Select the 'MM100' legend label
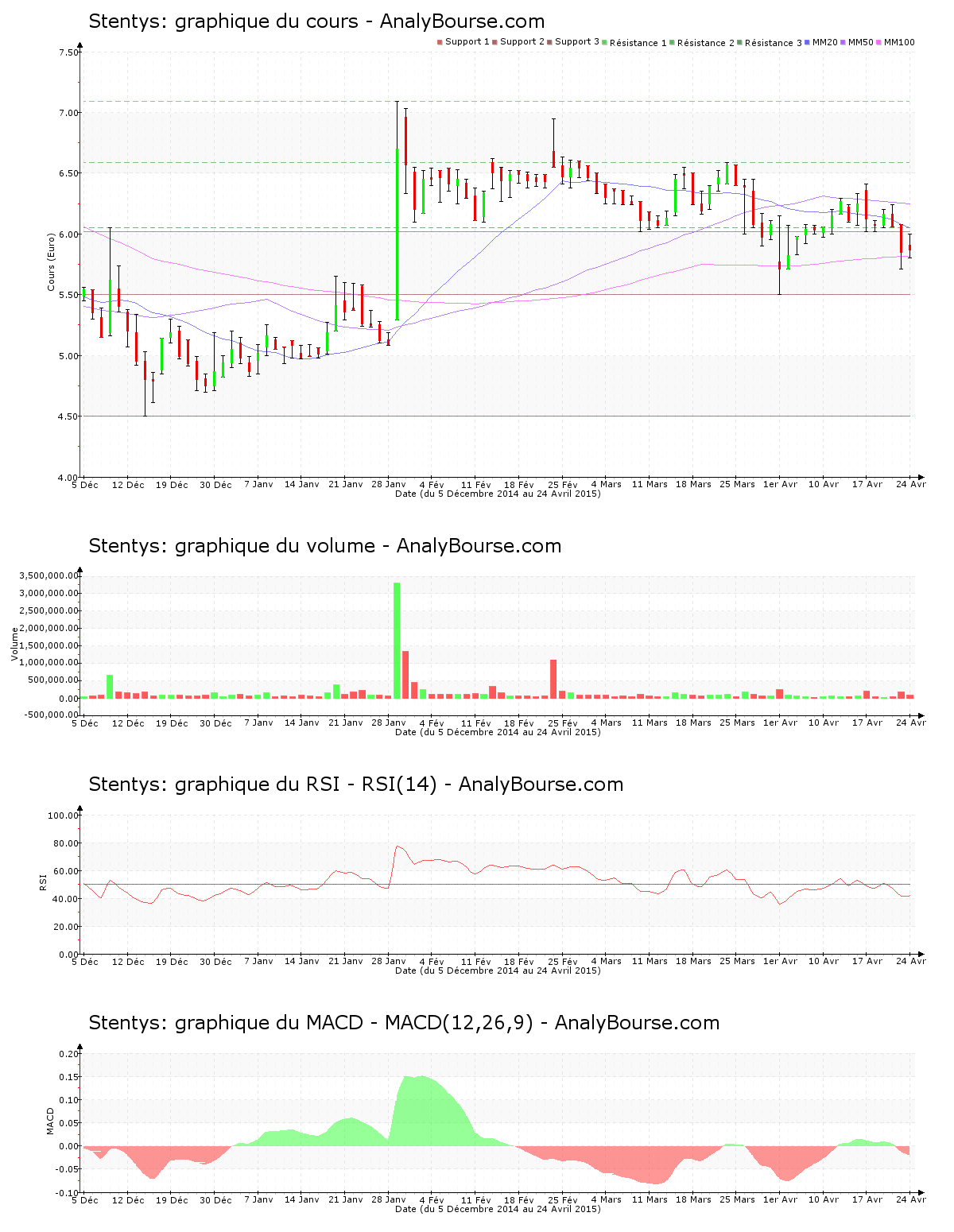Image resolution: width=954 pixels, height=1232 pixels. coord(899,42)
